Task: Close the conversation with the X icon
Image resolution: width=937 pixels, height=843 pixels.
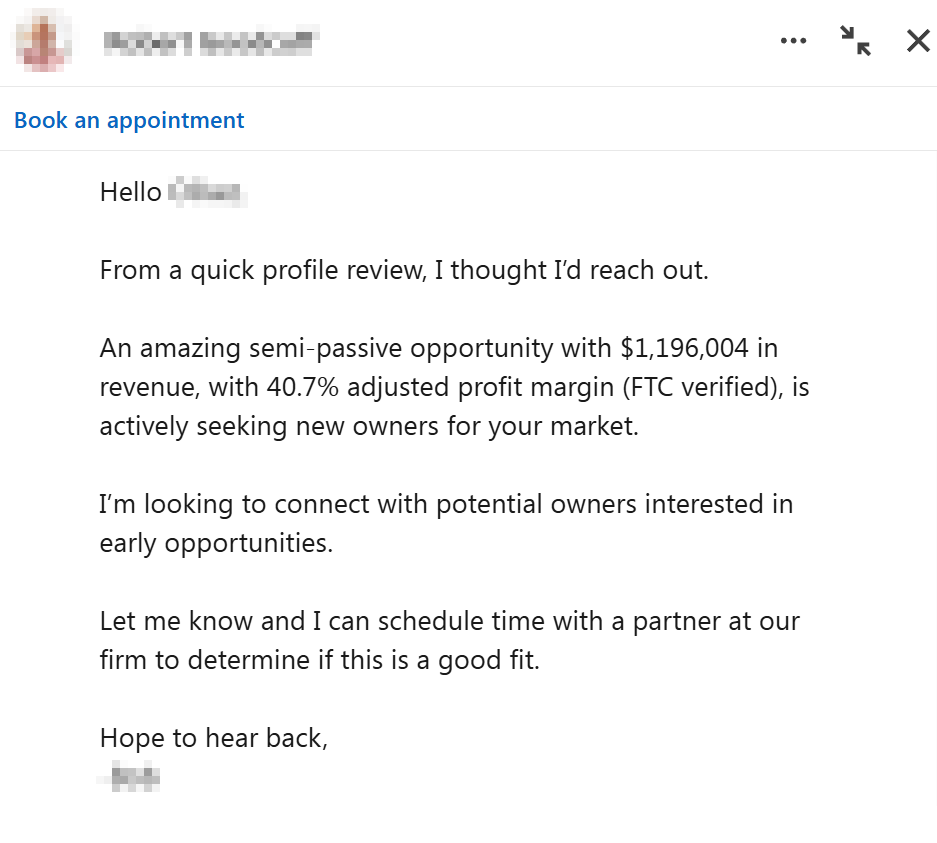Action: [917, 40]
